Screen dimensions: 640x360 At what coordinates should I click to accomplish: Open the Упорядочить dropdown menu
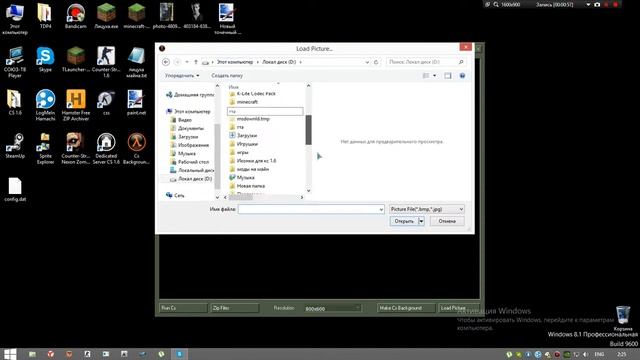coord(182,76)
